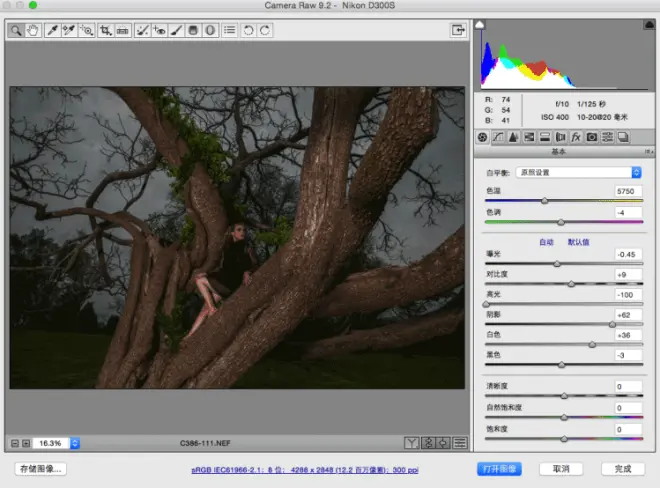Switch to the Lens Corrections tab
This screenshot has height=488, width=660.
tap(560, 137)
